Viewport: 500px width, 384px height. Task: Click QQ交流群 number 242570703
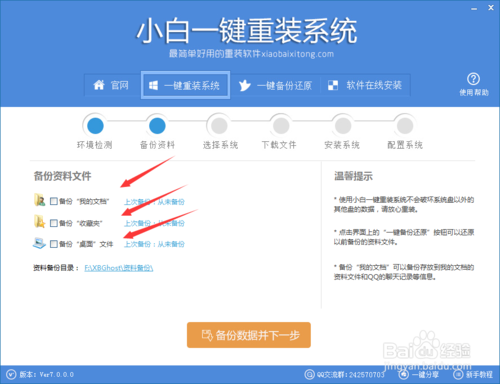click(366, 375)
